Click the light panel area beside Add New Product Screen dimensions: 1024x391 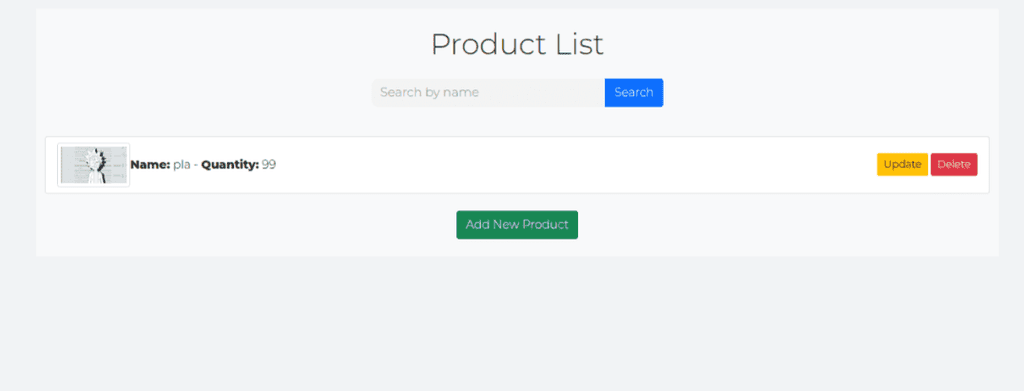tap(718, 225)
